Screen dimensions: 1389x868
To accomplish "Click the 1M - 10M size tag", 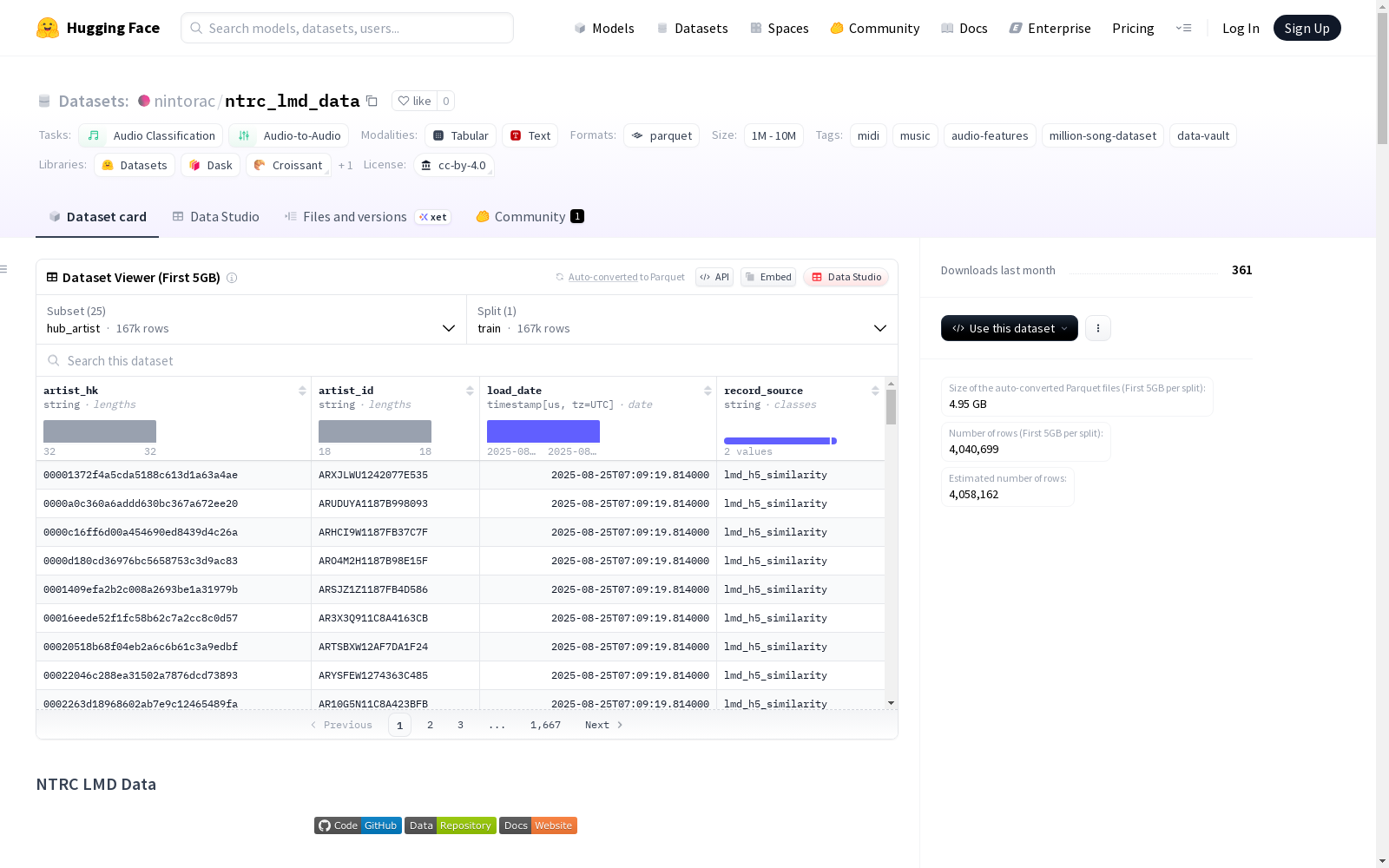I will [x=773, y=135].
